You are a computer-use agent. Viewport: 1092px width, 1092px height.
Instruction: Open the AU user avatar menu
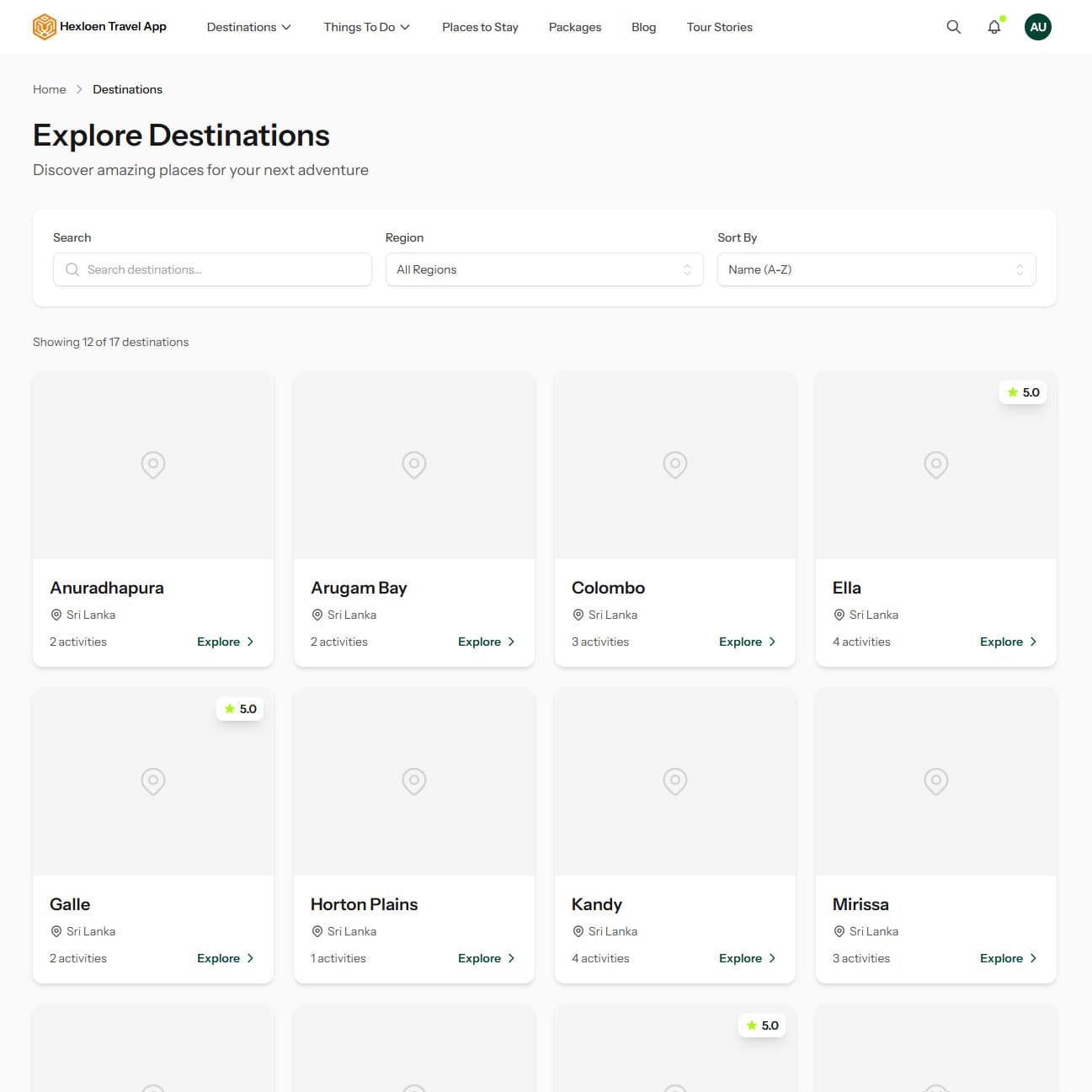click(1037, 26)
